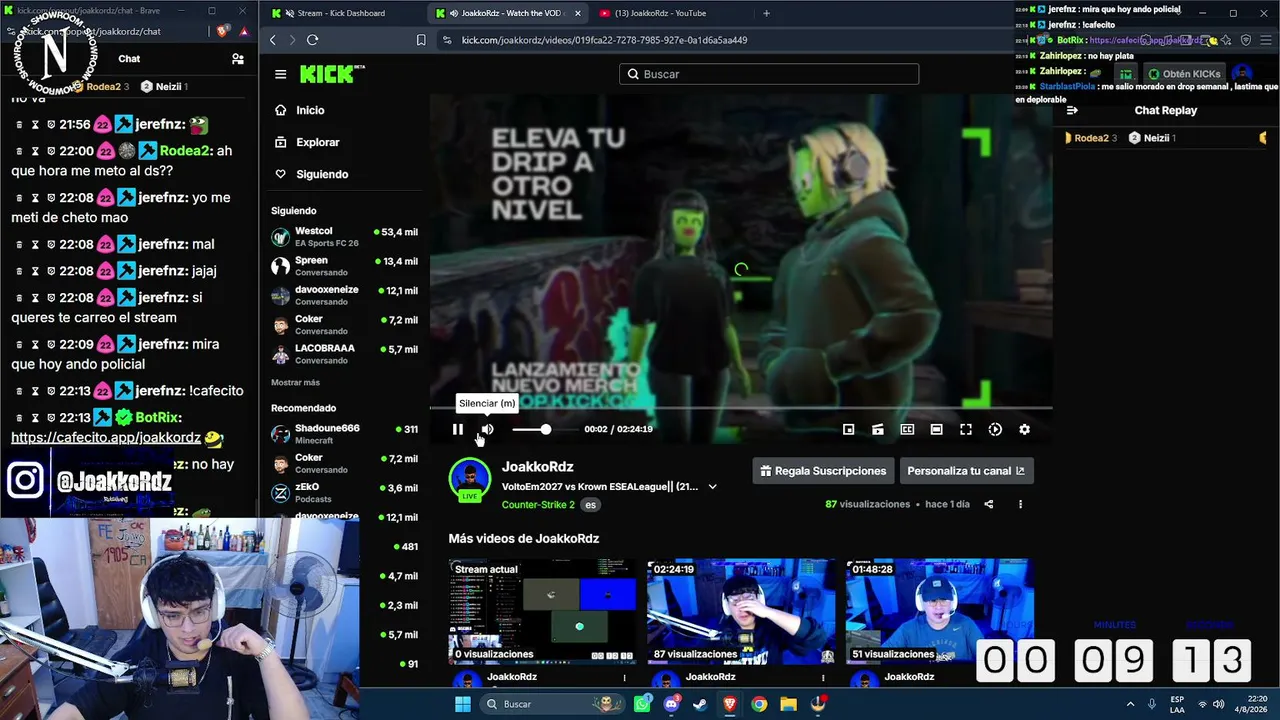
Task: Bookmark this page in Brave
Action: (421, 40)
